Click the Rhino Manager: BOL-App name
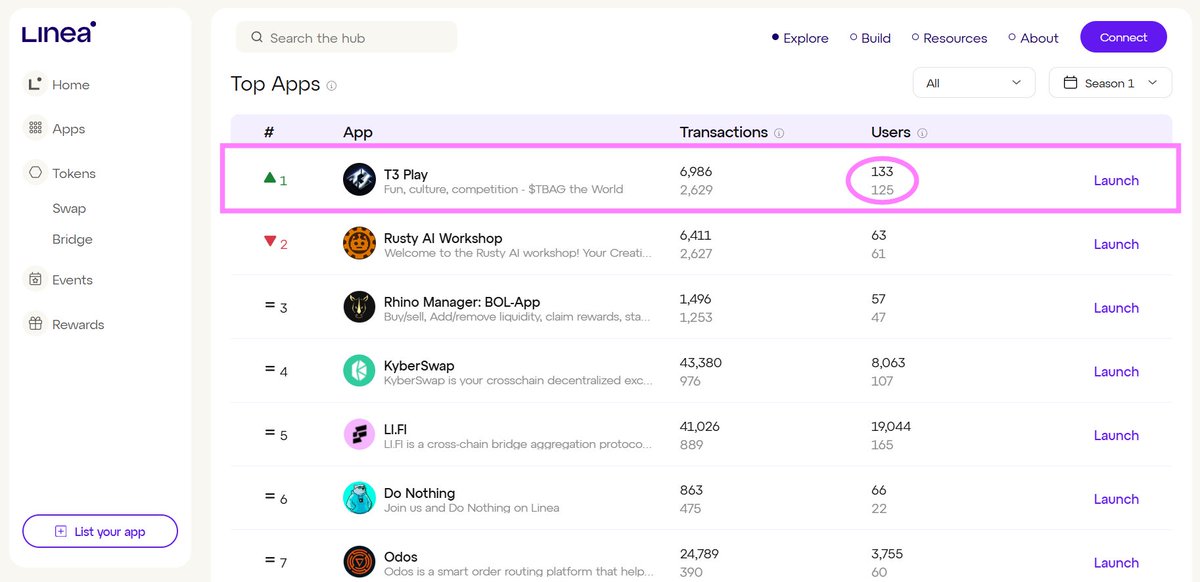This screenshot has height=582, width=1200. point(462,302)
